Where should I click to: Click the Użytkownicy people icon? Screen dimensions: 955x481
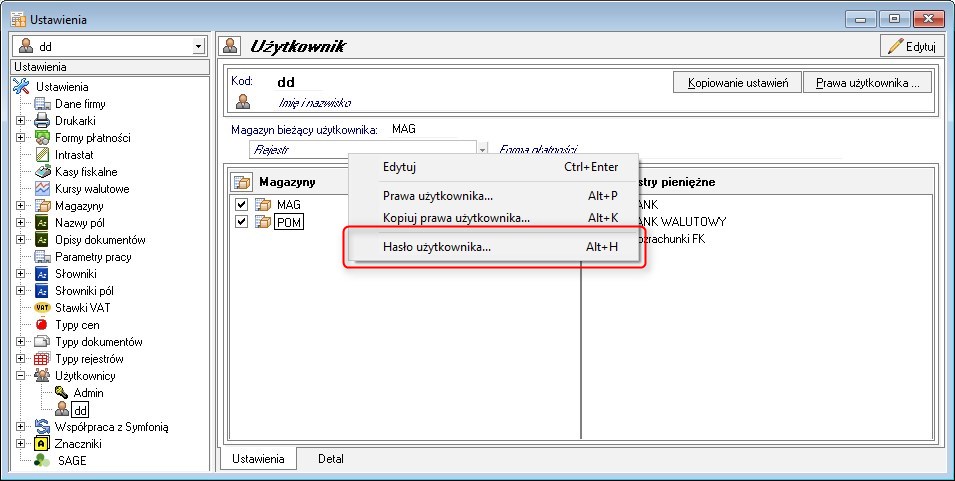[x=42, y=376]
